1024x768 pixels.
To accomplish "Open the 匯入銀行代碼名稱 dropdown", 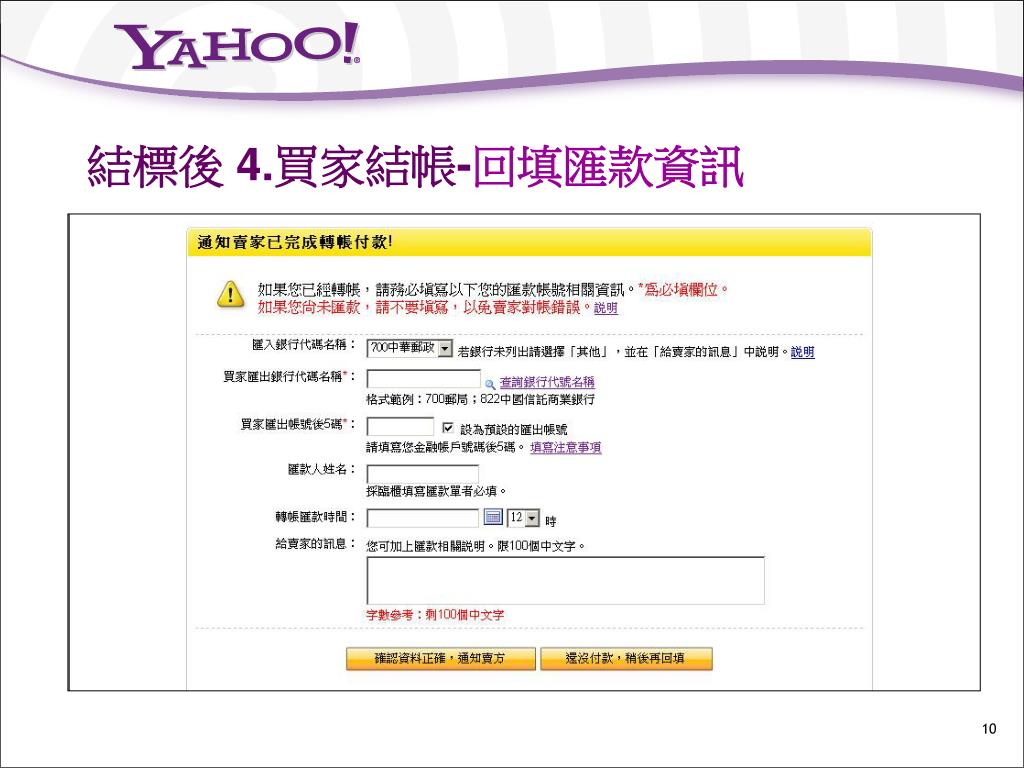I will [x=409, y=349].
